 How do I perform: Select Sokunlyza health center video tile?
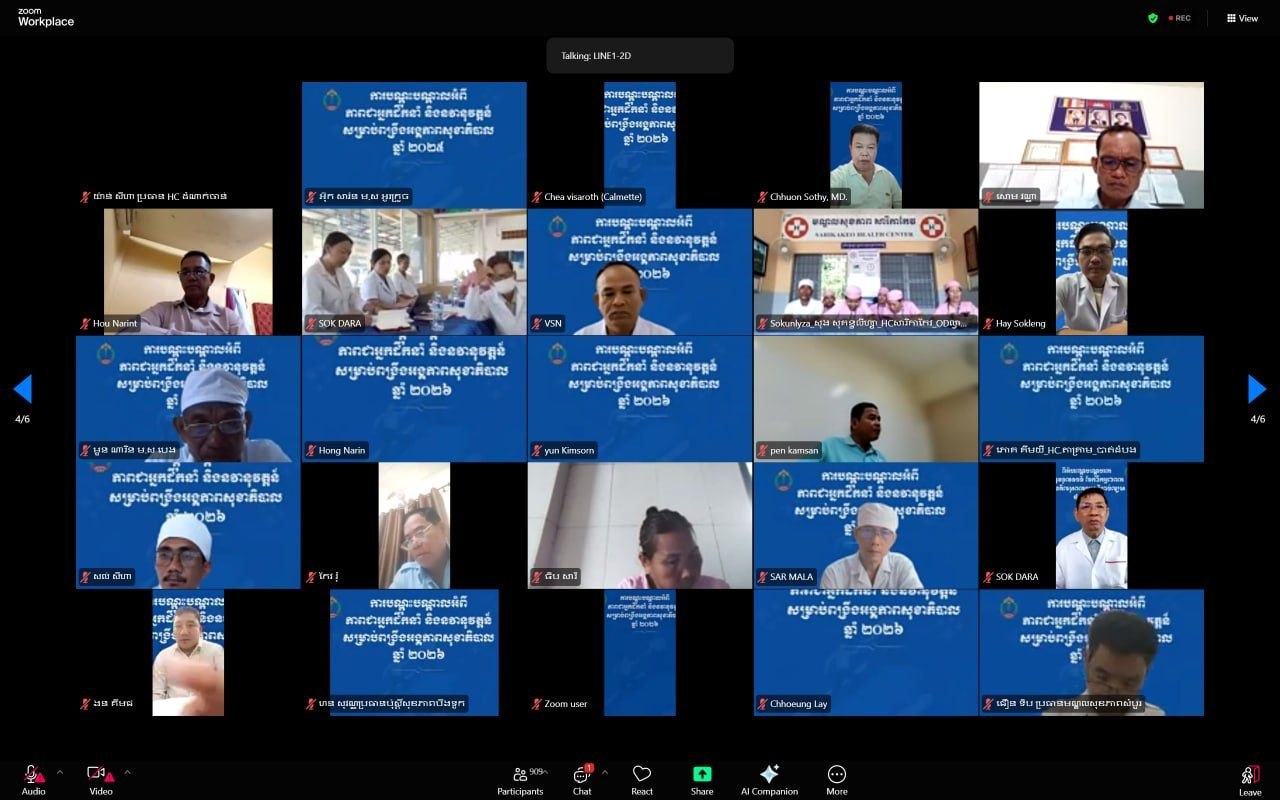(x=866, y=272)
